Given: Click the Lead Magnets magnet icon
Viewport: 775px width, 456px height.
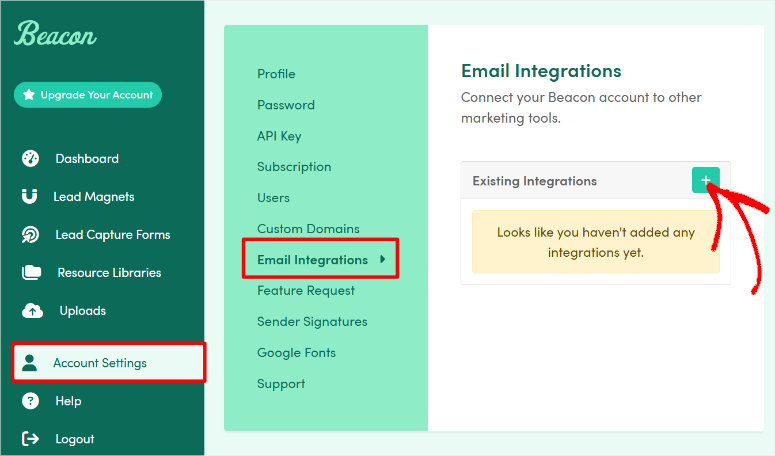Looking at the screenshot, I should (30, 197).
